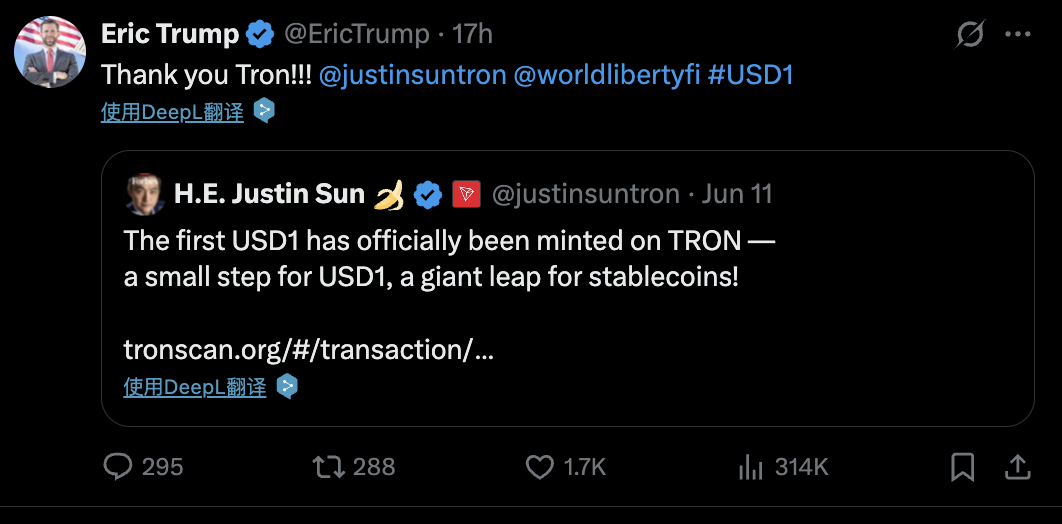Share the tweet via upload icon
Image resolution: width=1062 pixels, height=524 pixels.
(x=1017, y=466)
